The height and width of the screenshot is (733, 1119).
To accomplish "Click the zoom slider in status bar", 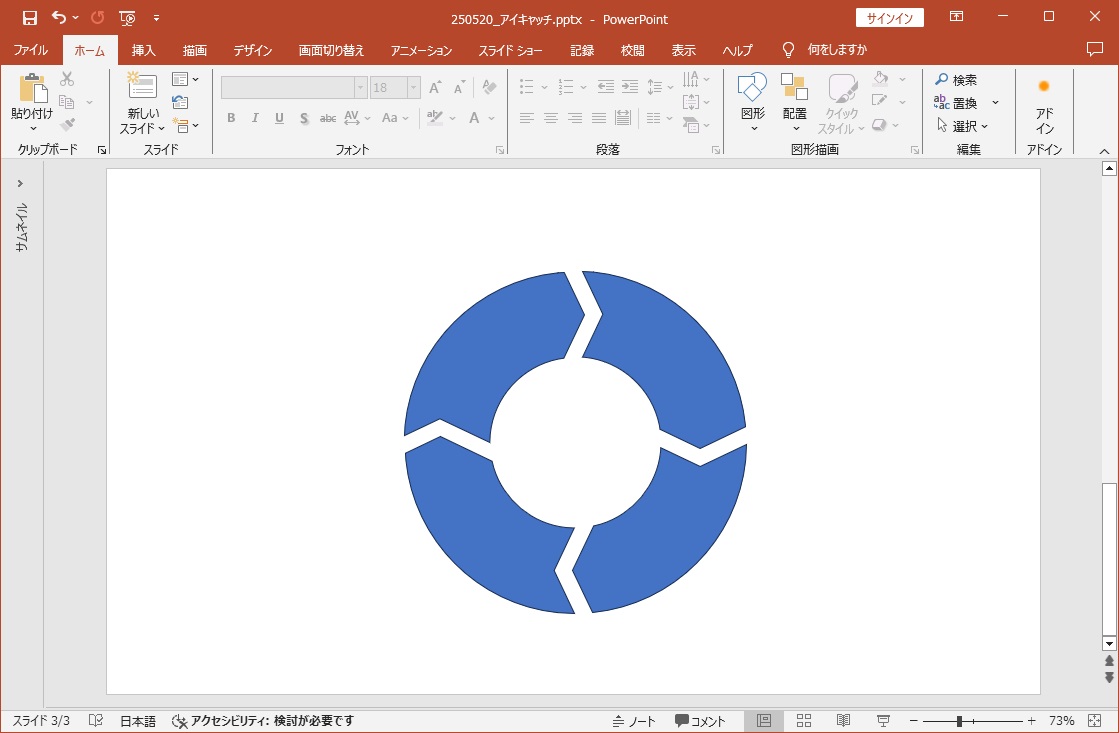I will (959, 721).
